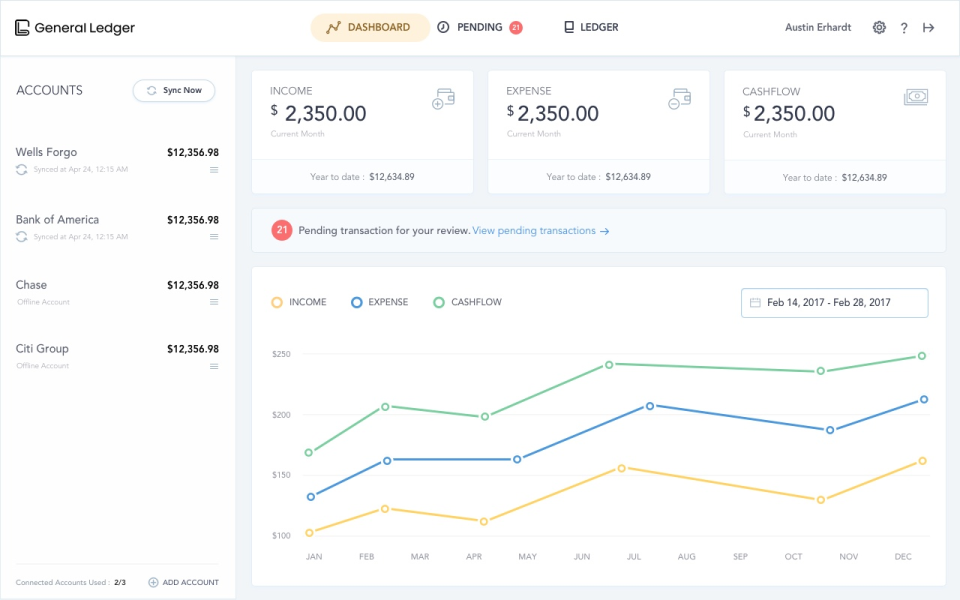Click the Expense card $2,350.00 amount
Screen dimensions: 960x600
coord(553,113)
